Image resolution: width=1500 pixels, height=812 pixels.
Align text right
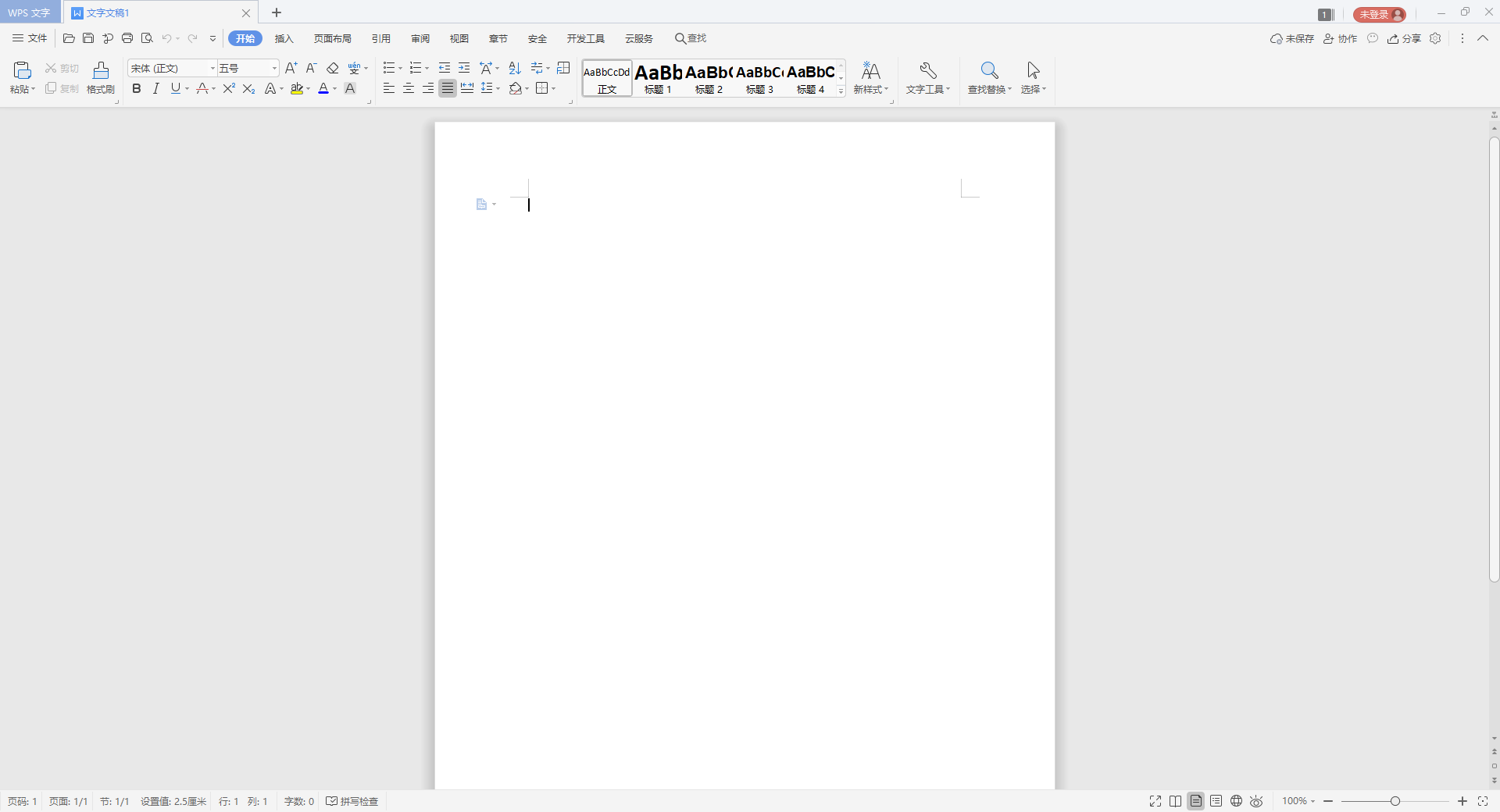428,88
